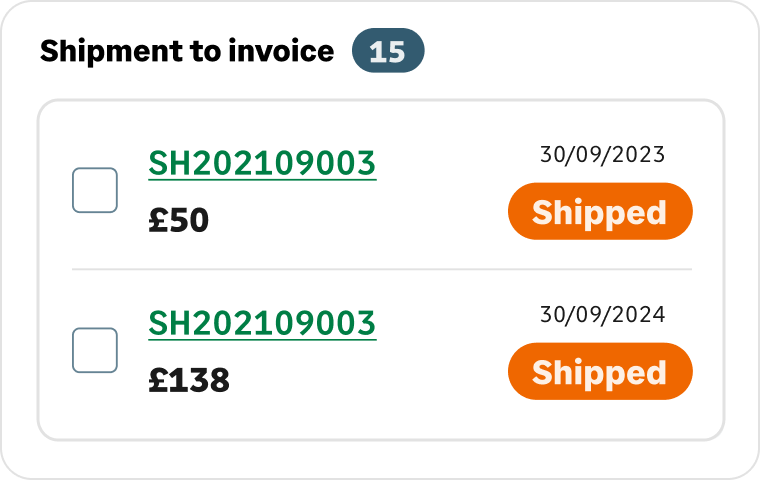Screen dimensions: 760x480
Task: Click the pound sign in £138
Action: click(158, 381)
